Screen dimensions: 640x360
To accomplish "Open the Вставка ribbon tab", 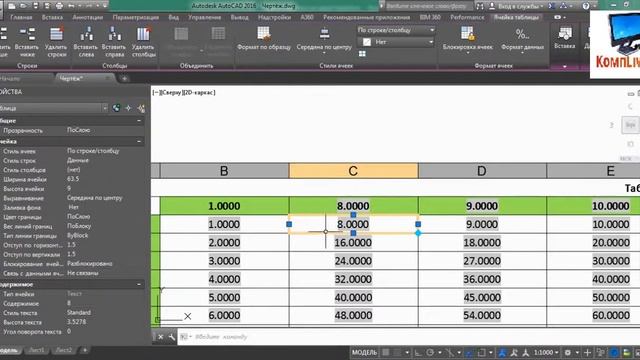I will (x=52, y=17).
